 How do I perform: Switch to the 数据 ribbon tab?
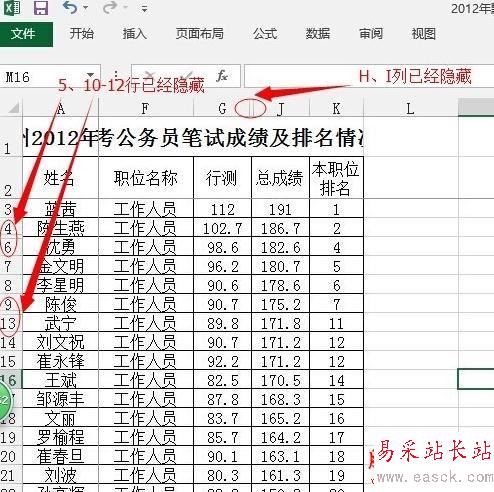pyautogui.click(x=318, y=34)
